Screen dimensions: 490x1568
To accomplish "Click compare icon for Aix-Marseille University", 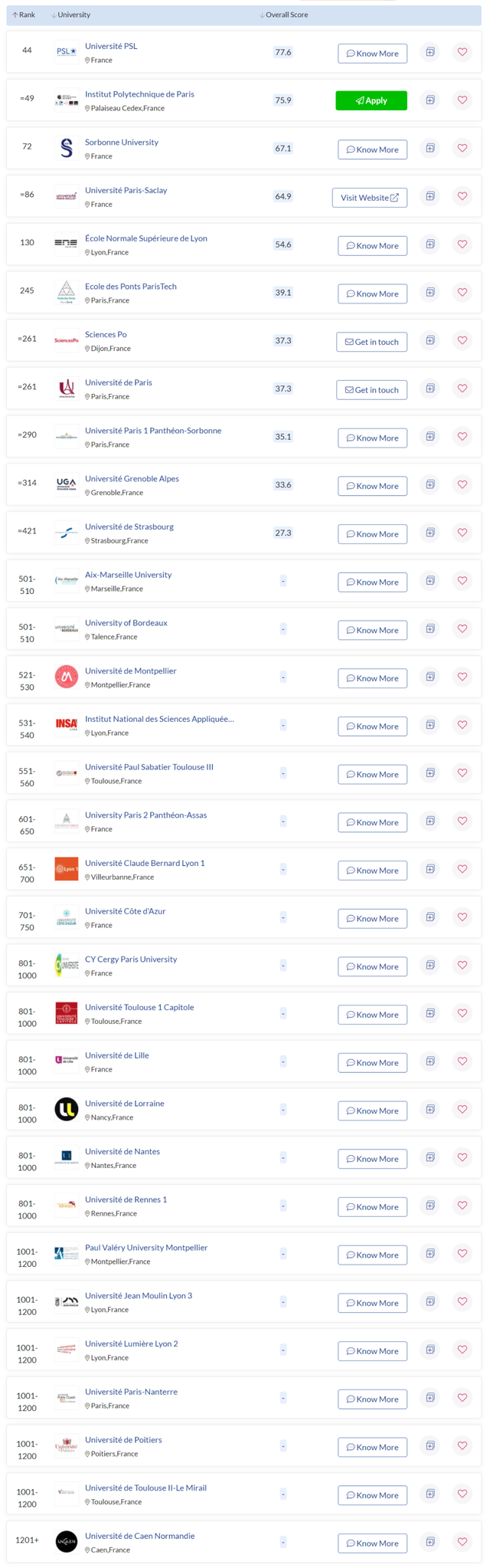I will [430, 580].
